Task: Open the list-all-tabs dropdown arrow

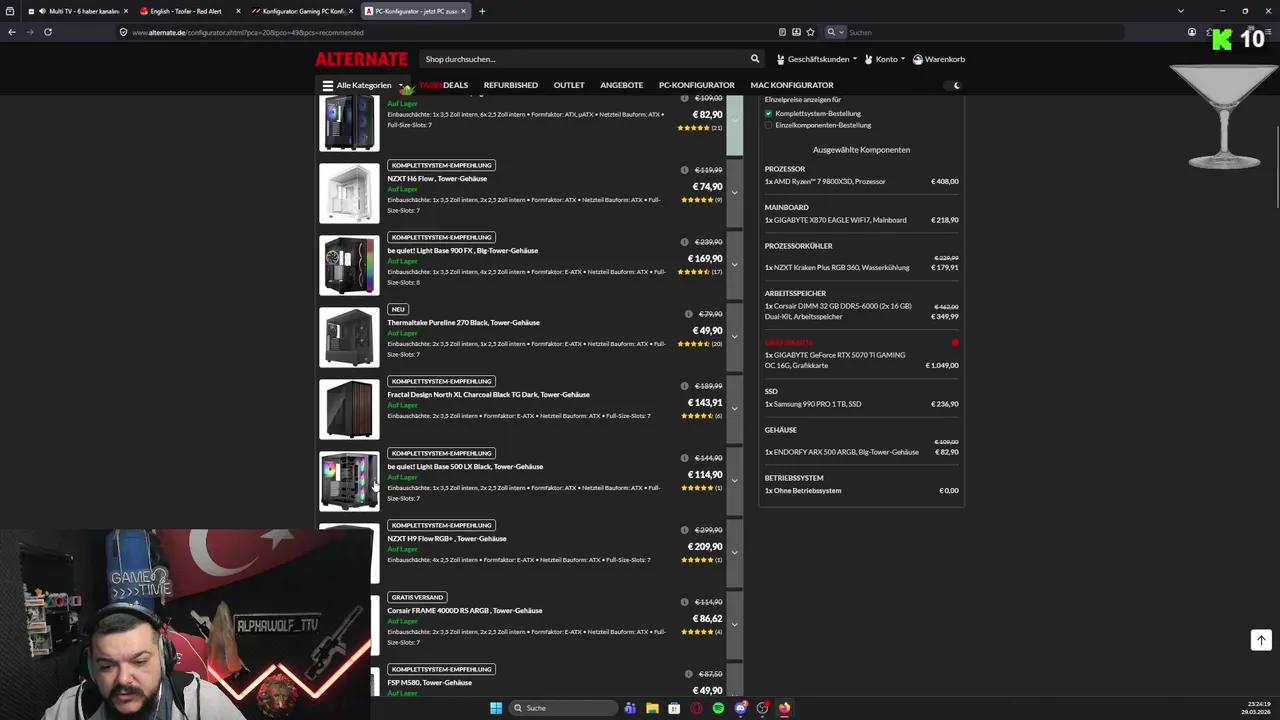Action: click(1181, 11)
